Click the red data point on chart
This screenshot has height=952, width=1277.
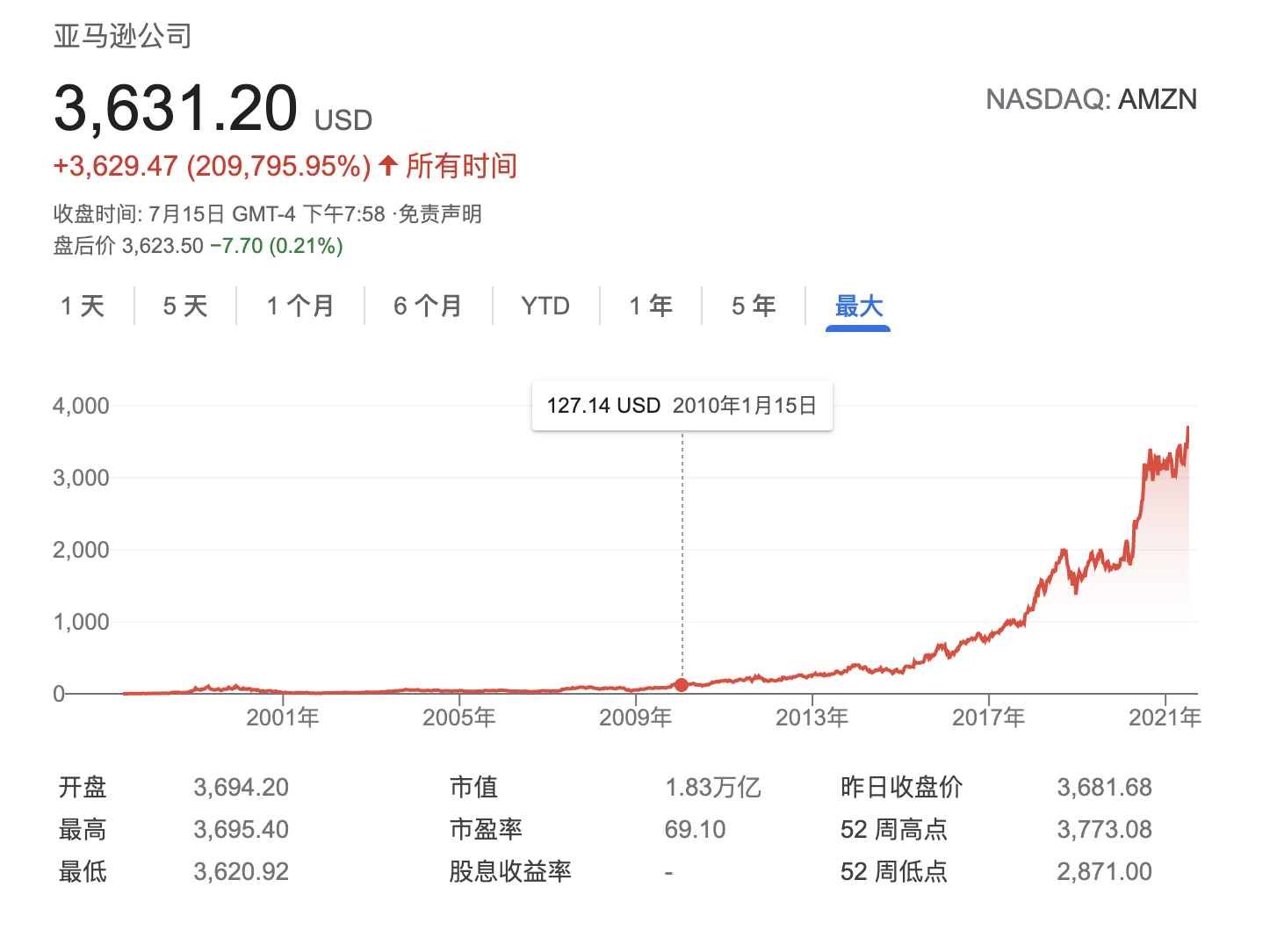click(x=682, y=685)
